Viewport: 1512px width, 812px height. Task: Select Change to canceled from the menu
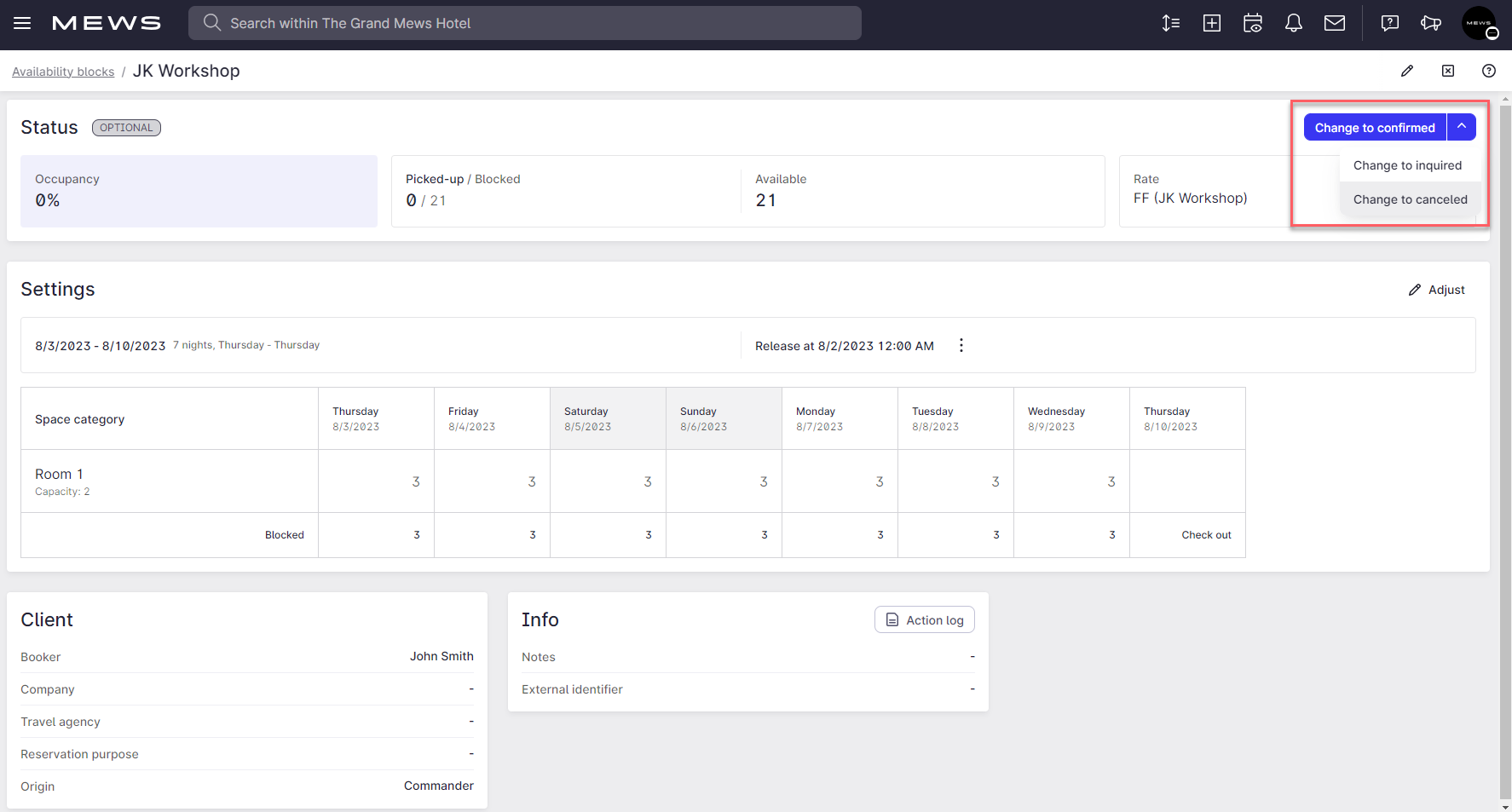click(x=1411, y=199)
